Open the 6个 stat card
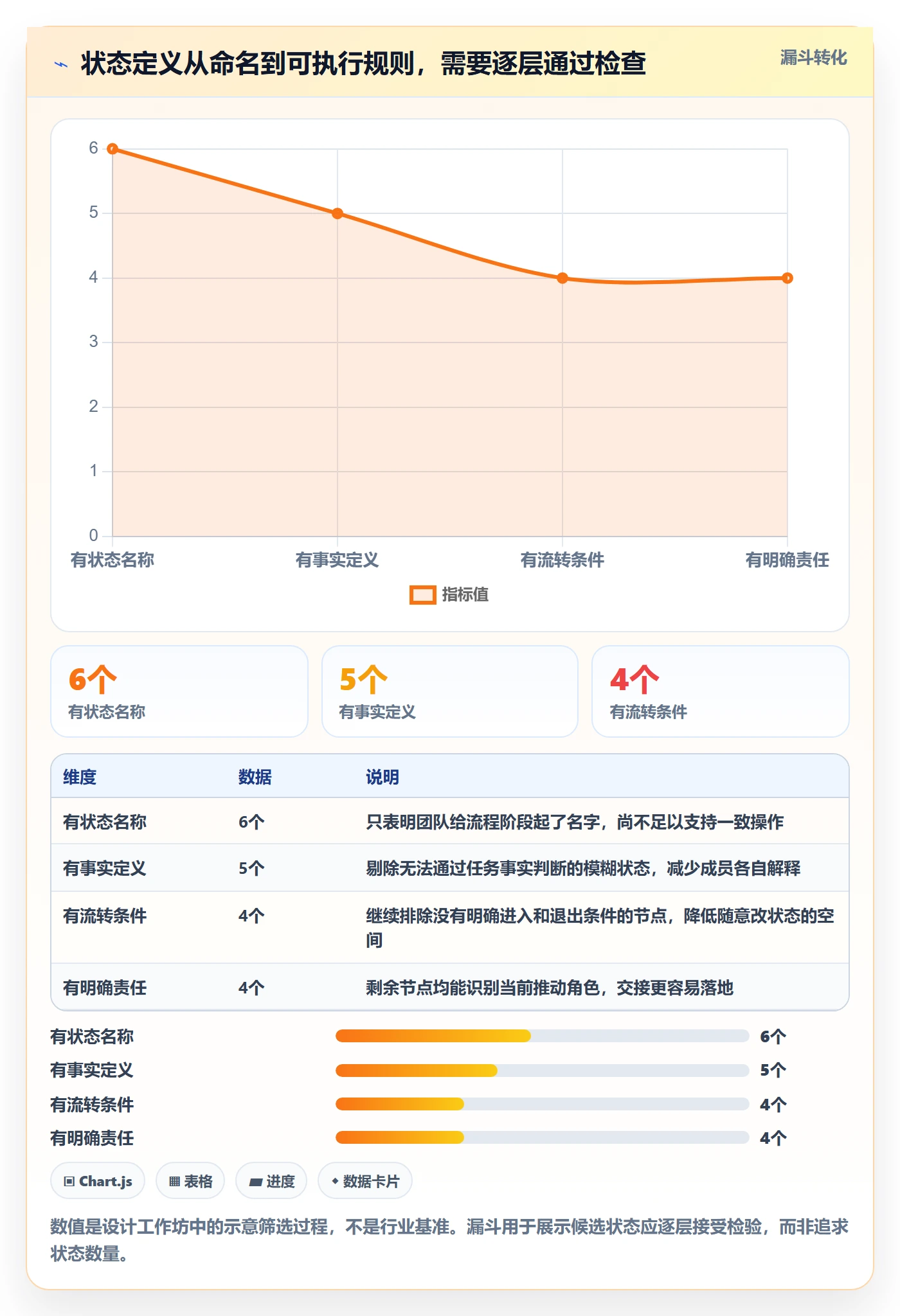Screen dimensions: 900x1316 [x=179, y=691]
